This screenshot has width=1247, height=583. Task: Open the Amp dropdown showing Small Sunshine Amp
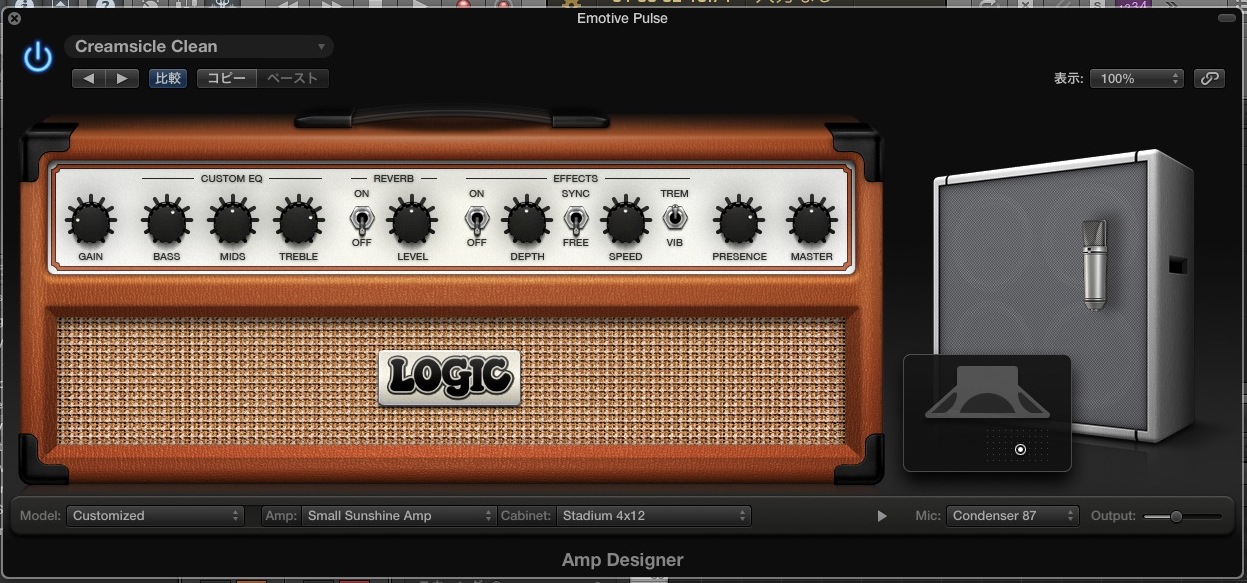coord(399,516)
